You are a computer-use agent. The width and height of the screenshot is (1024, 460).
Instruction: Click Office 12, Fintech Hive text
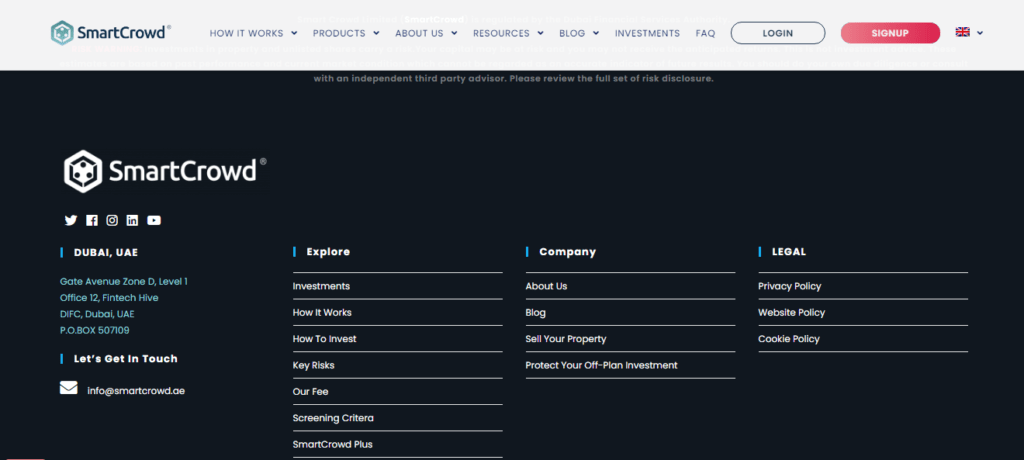point(109,298)
